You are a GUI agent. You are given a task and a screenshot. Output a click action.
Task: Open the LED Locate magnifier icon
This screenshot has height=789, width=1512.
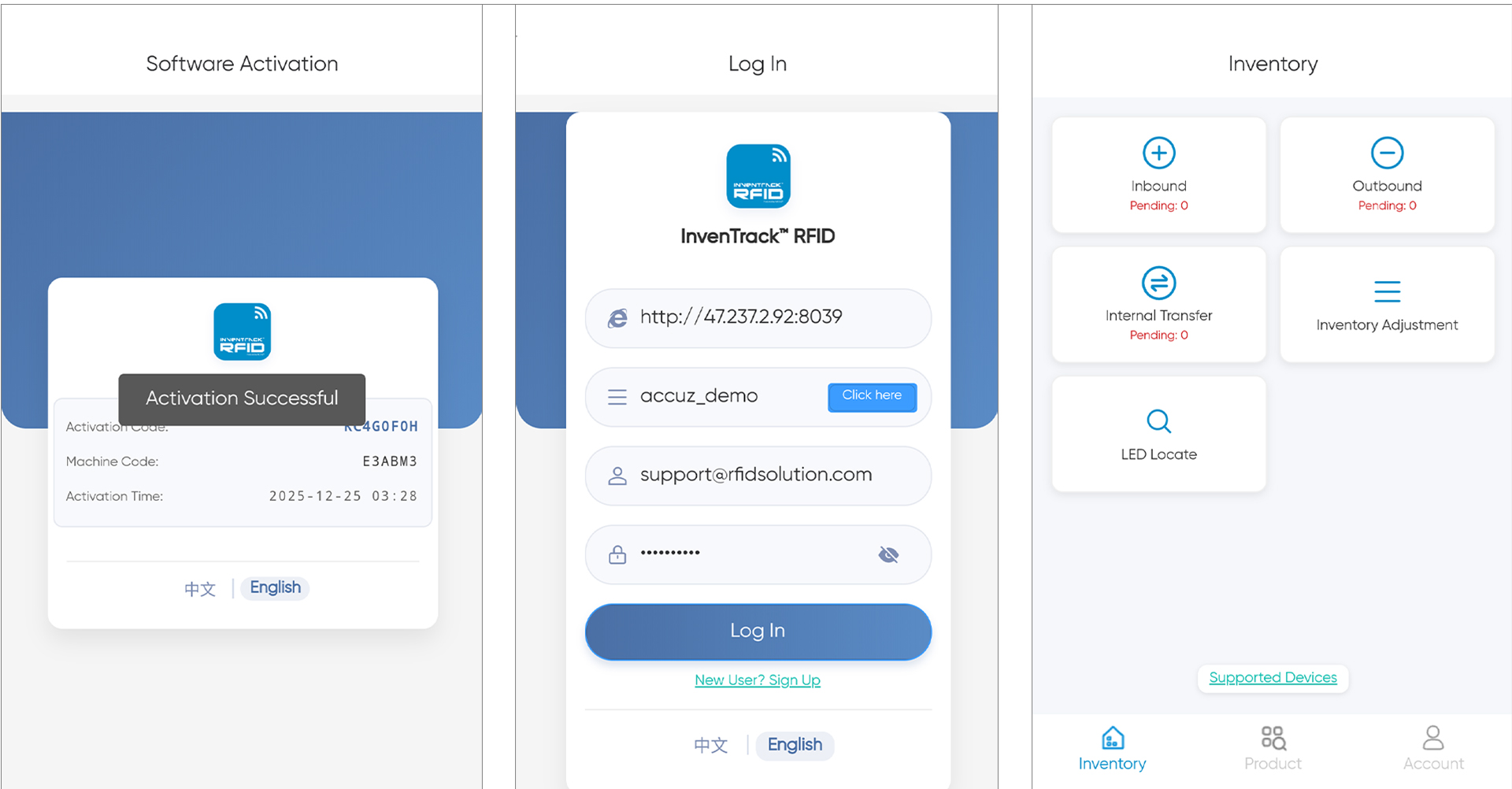[1159, 421]
